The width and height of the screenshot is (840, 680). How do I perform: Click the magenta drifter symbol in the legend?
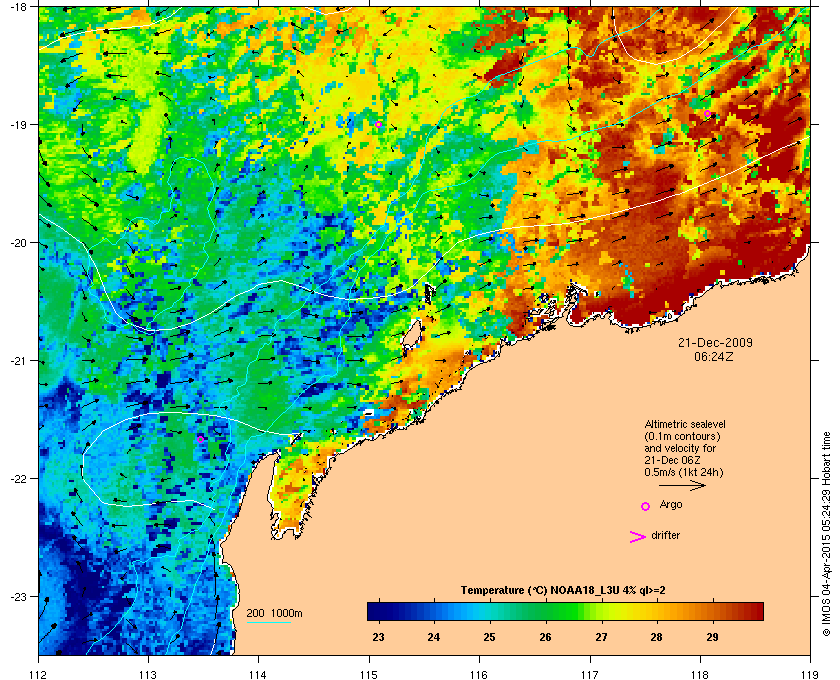638,537
